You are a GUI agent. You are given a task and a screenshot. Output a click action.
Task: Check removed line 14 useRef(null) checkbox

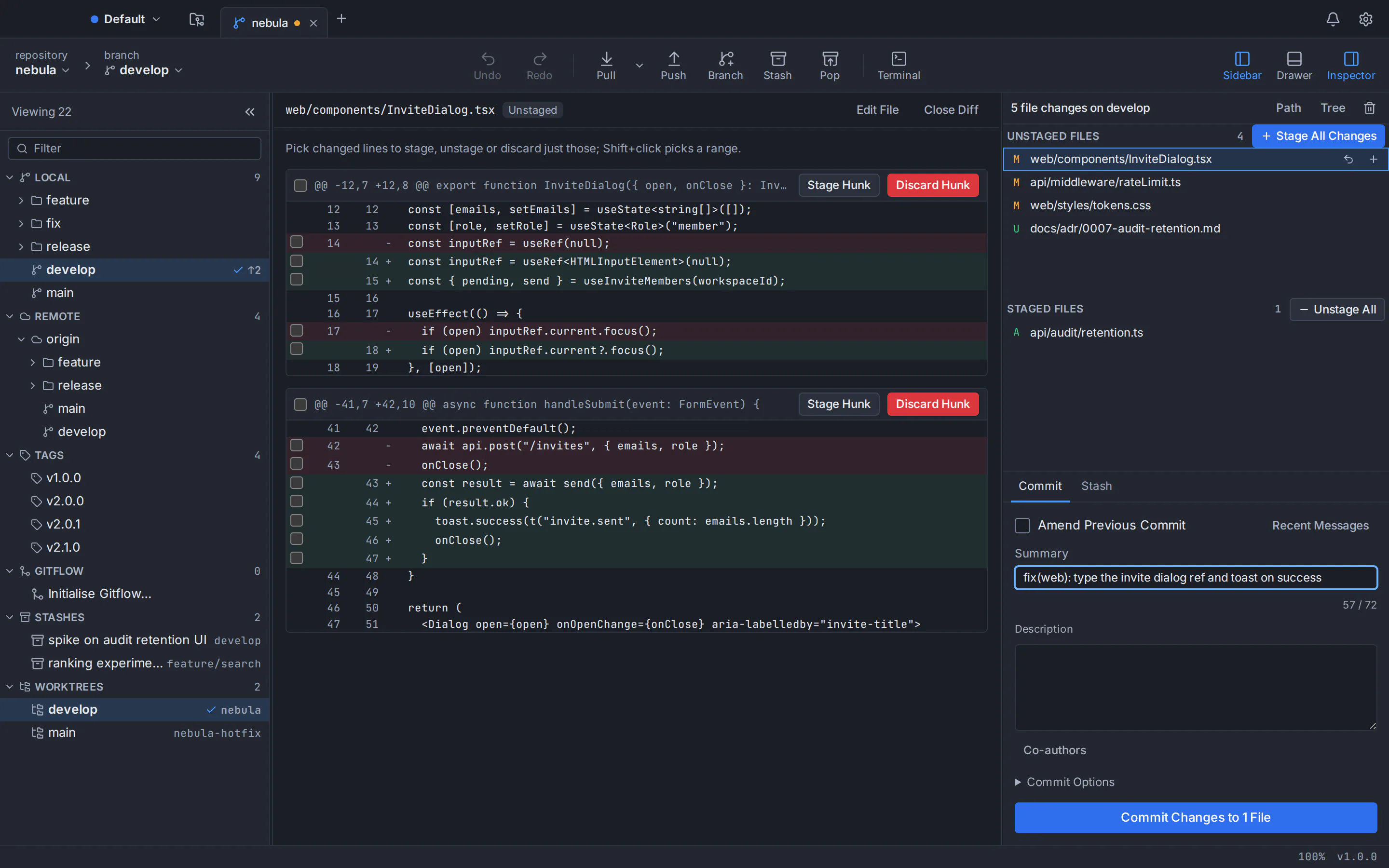tap(297, 242)
